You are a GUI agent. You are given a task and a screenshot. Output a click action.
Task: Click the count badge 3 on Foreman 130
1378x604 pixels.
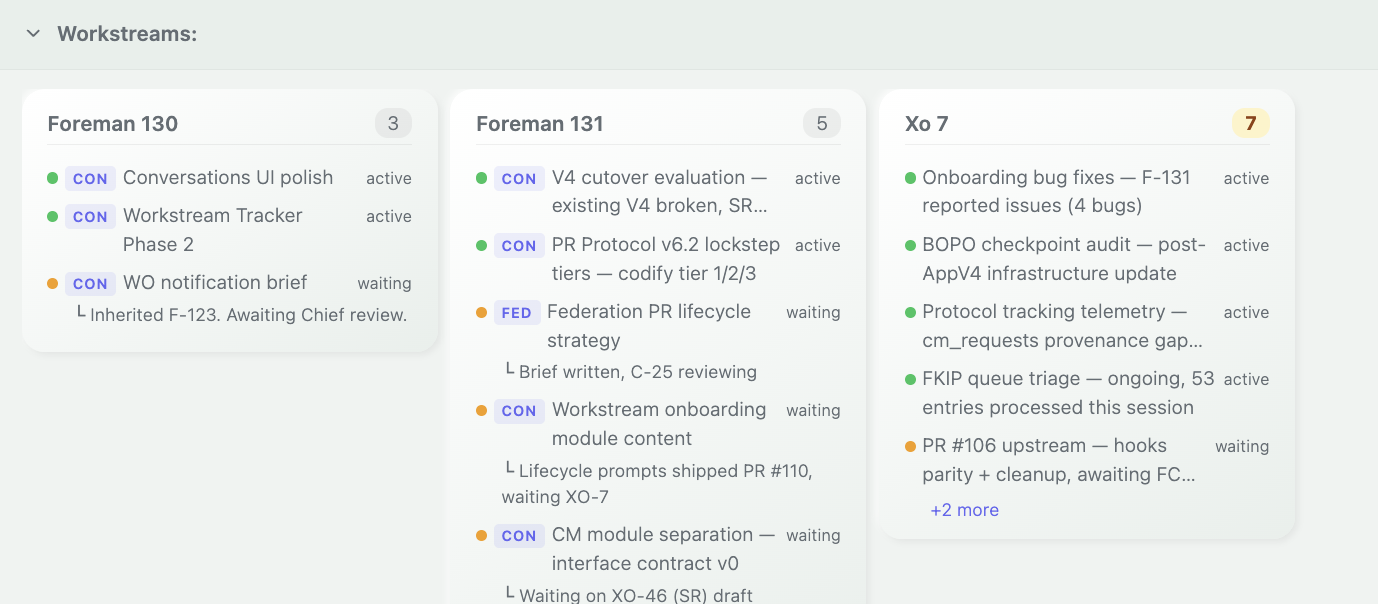coord(392,123)
